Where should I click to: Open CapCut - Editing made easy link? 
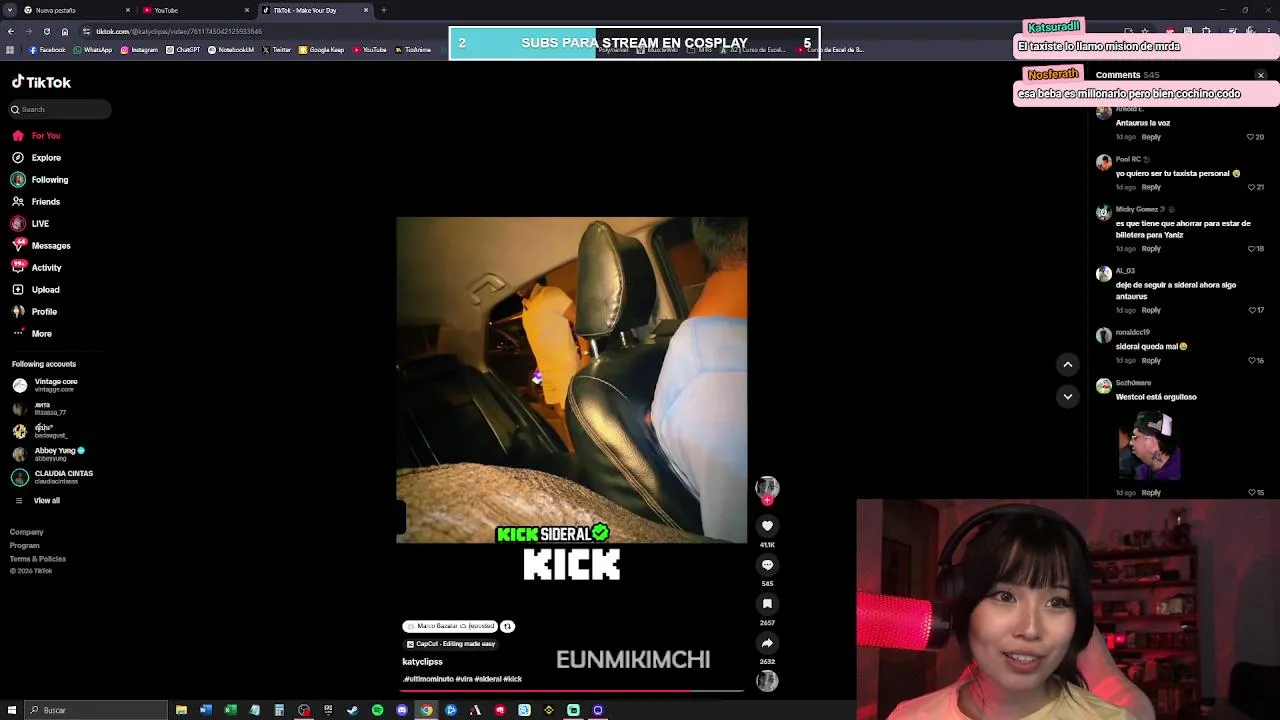coord(451,644)
